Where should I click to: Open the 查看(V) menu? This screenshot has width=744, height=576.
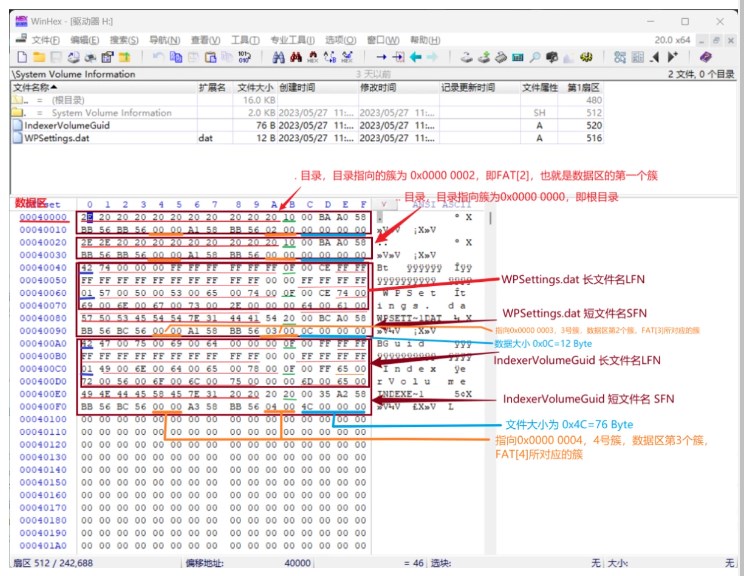click(205, 40)
